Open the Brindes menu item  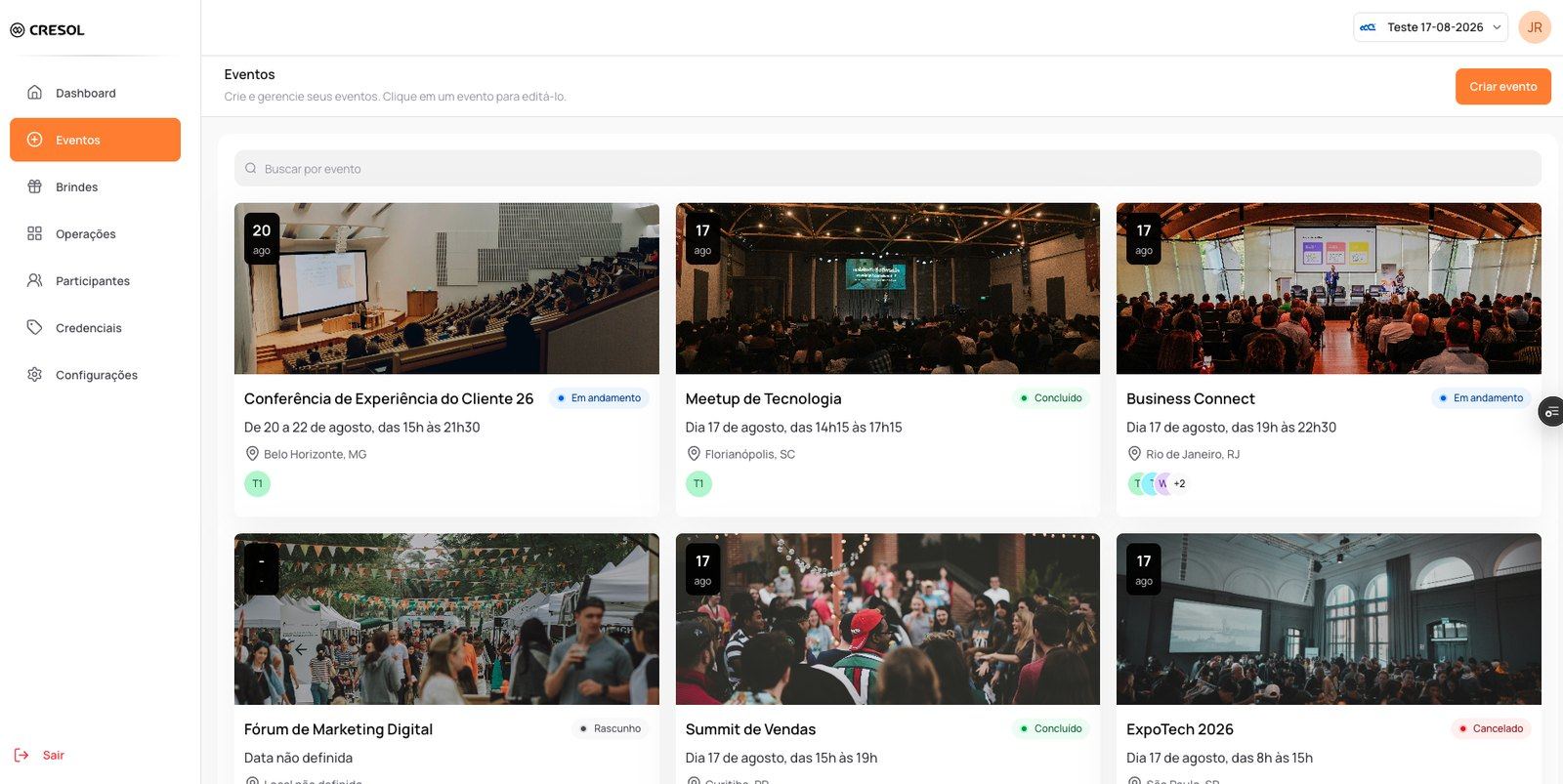[95, 186]
